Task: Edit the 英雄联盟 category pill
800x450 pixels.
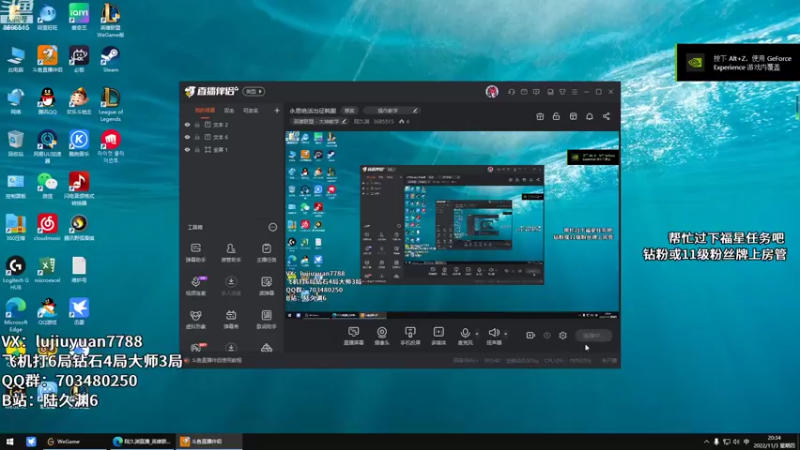Action: 319,121
